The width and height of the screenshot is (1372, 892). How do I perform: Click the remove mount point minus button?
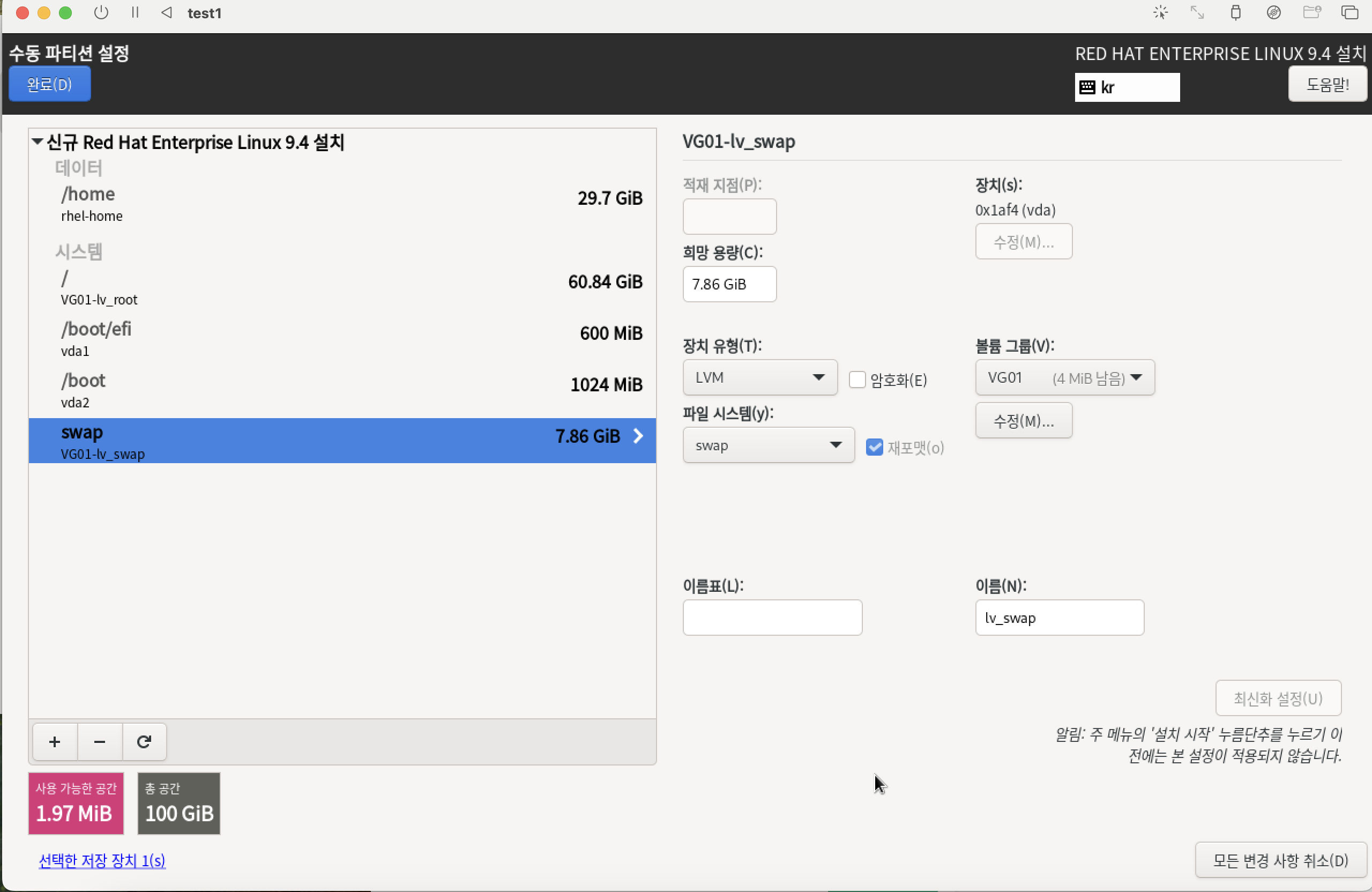(x=100, y=741)
